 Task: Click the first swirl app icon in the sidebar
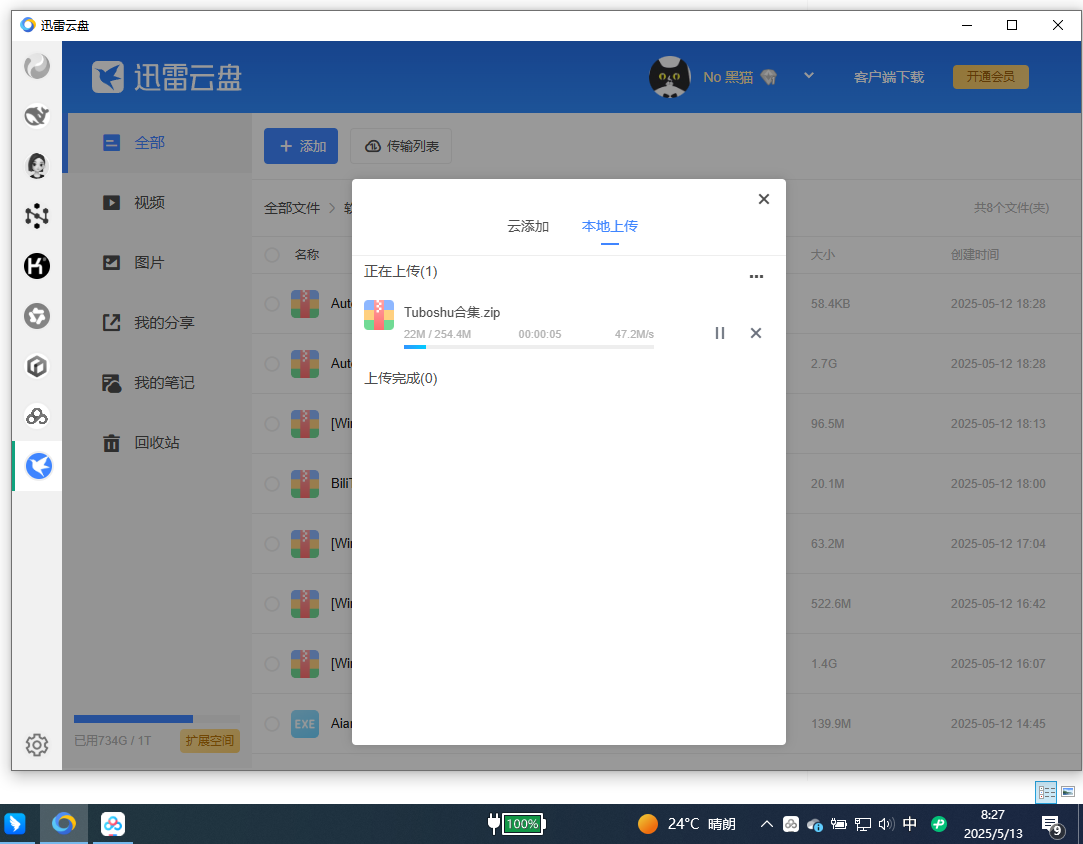point(37,66)
